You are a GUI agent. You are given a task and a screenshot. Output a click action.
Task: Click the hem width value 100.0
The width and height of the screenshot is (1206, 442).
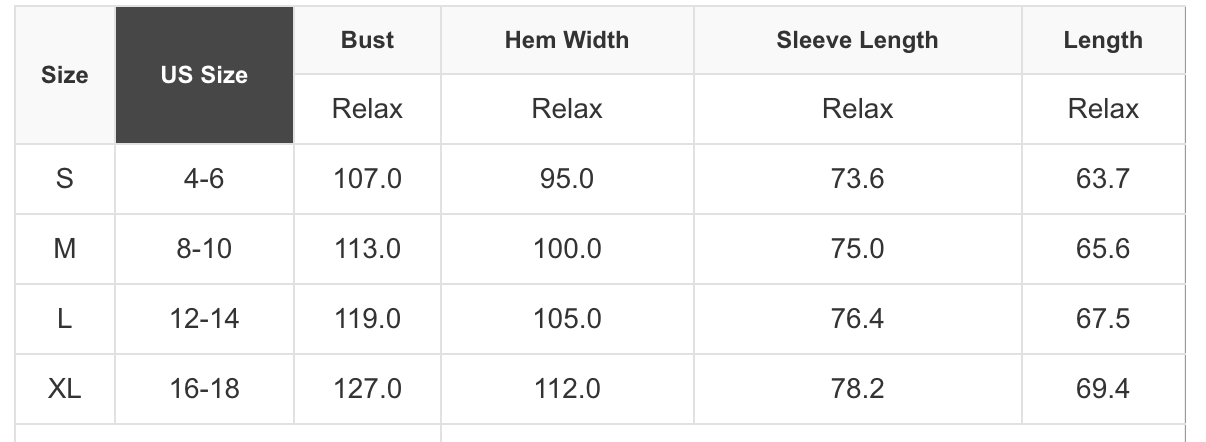click(567, 249)
